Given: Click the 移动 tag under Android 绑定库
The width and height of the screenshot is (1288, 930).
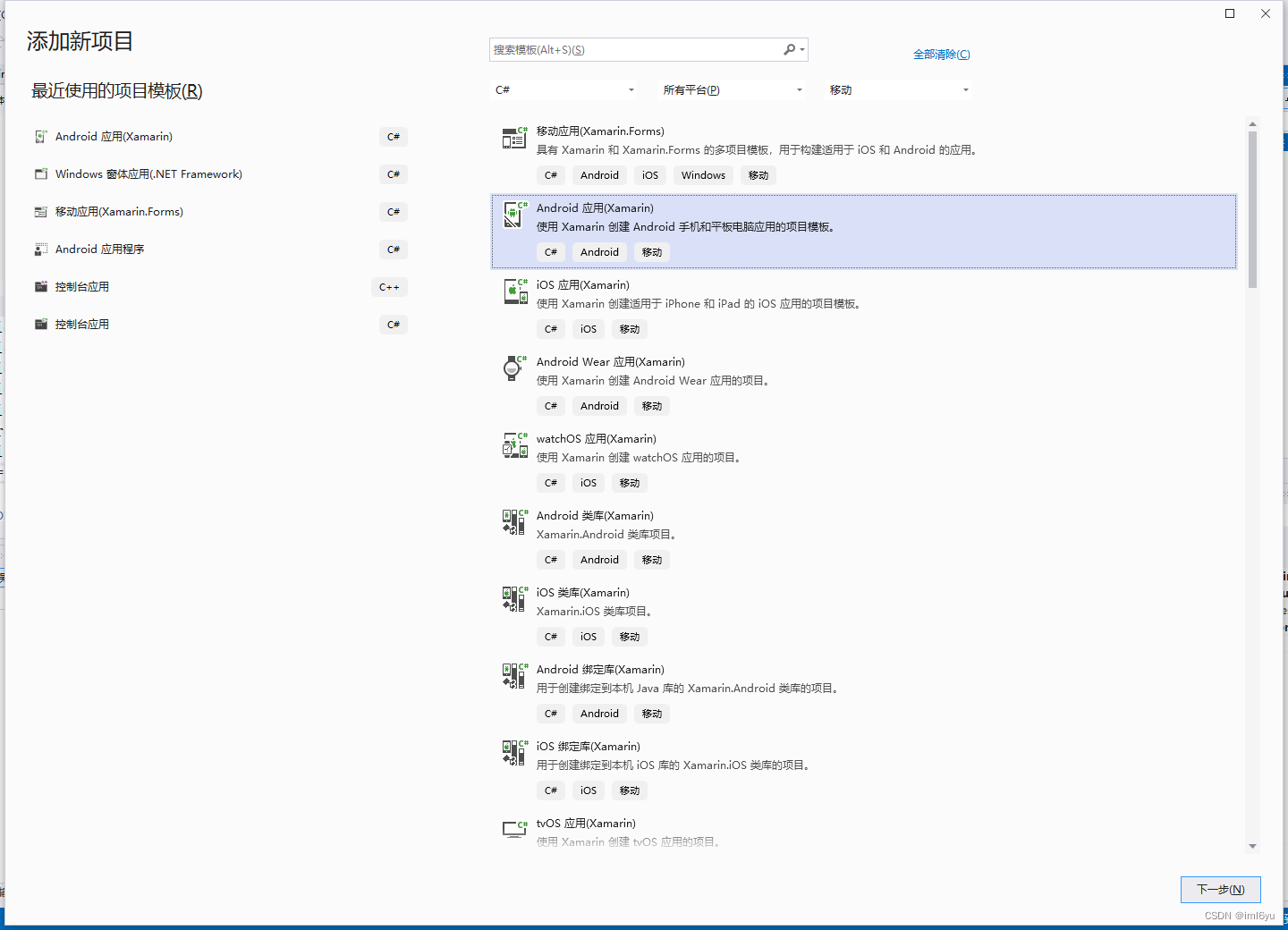Looking at the screenshot, I should point(652,714).
